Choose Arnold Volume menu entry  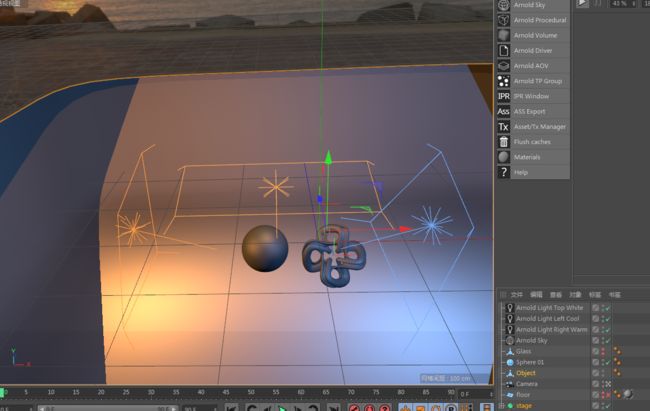535,35
